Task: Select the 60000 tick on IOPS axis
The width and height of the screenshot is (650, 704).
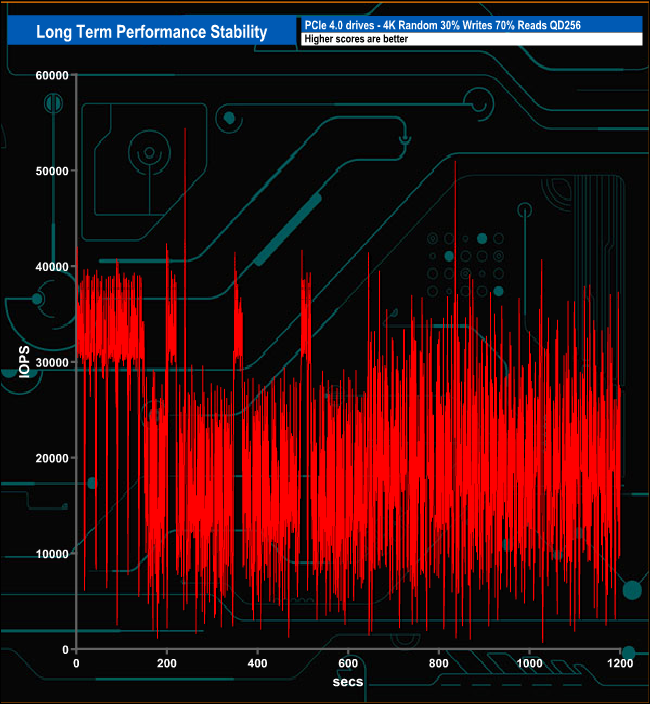Action: [48, 76]
